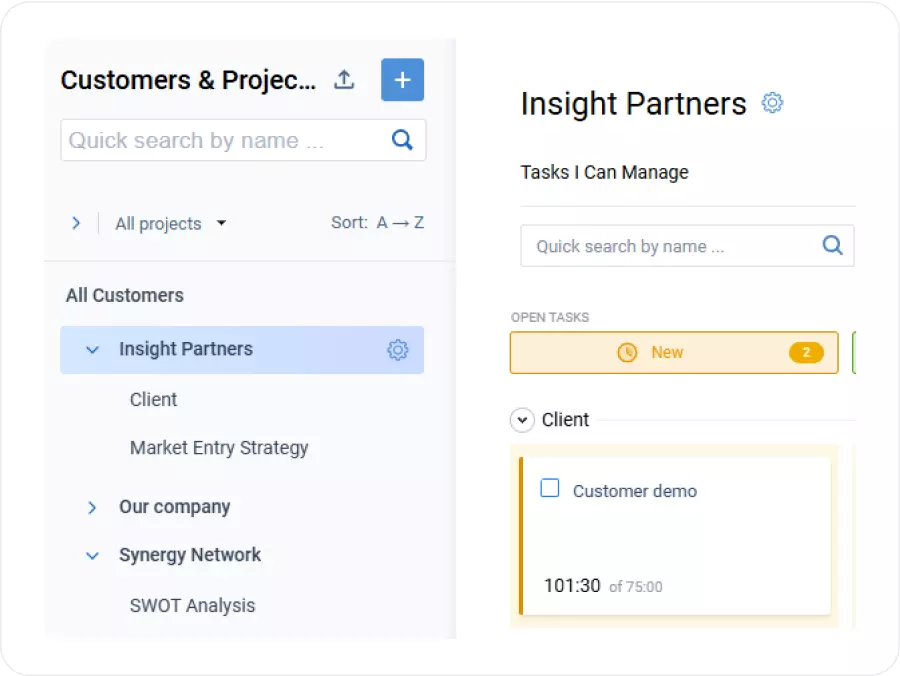Expand the Our company tree node

coord(91,507)
